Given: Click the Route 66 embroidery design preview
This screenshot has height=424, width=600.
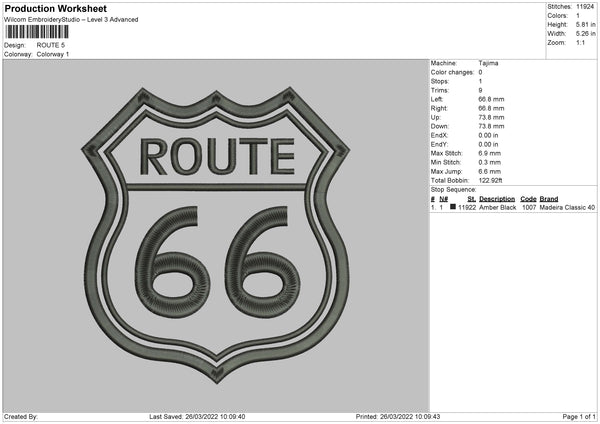Looking at the screenshot, I should [x=215, y=235].
